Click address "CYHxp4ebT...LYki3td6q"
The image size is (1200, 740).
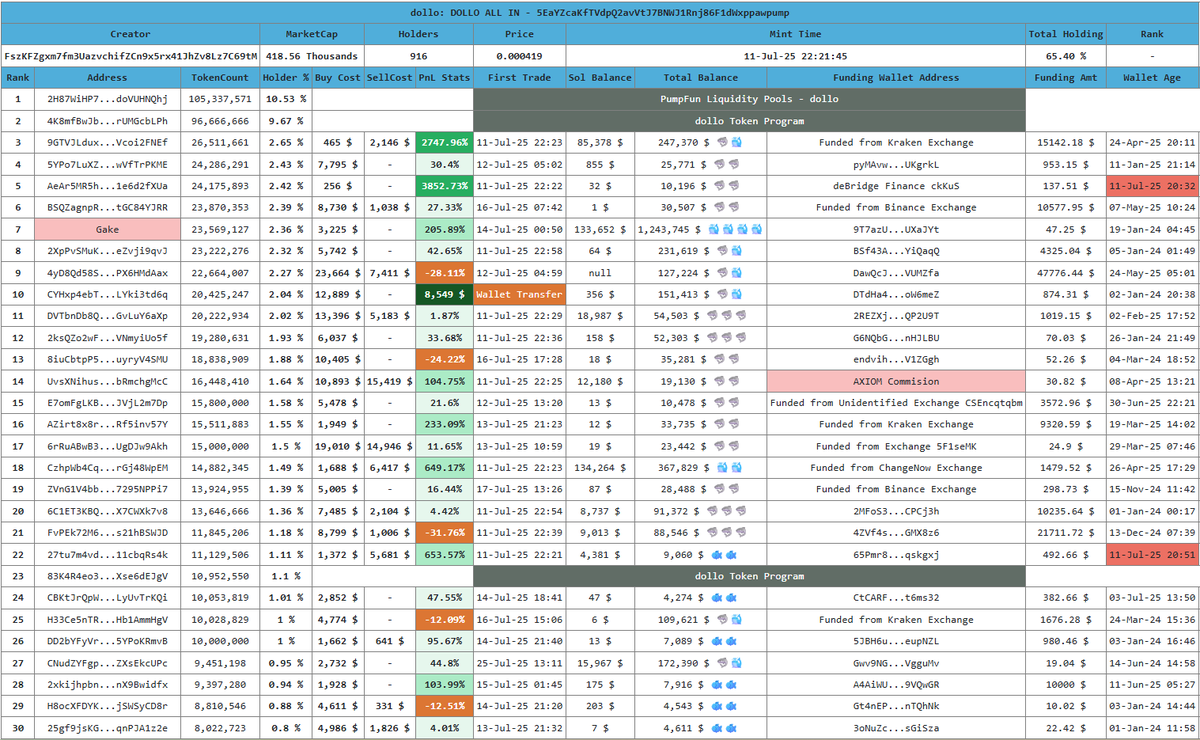click(x=108, y=294)
